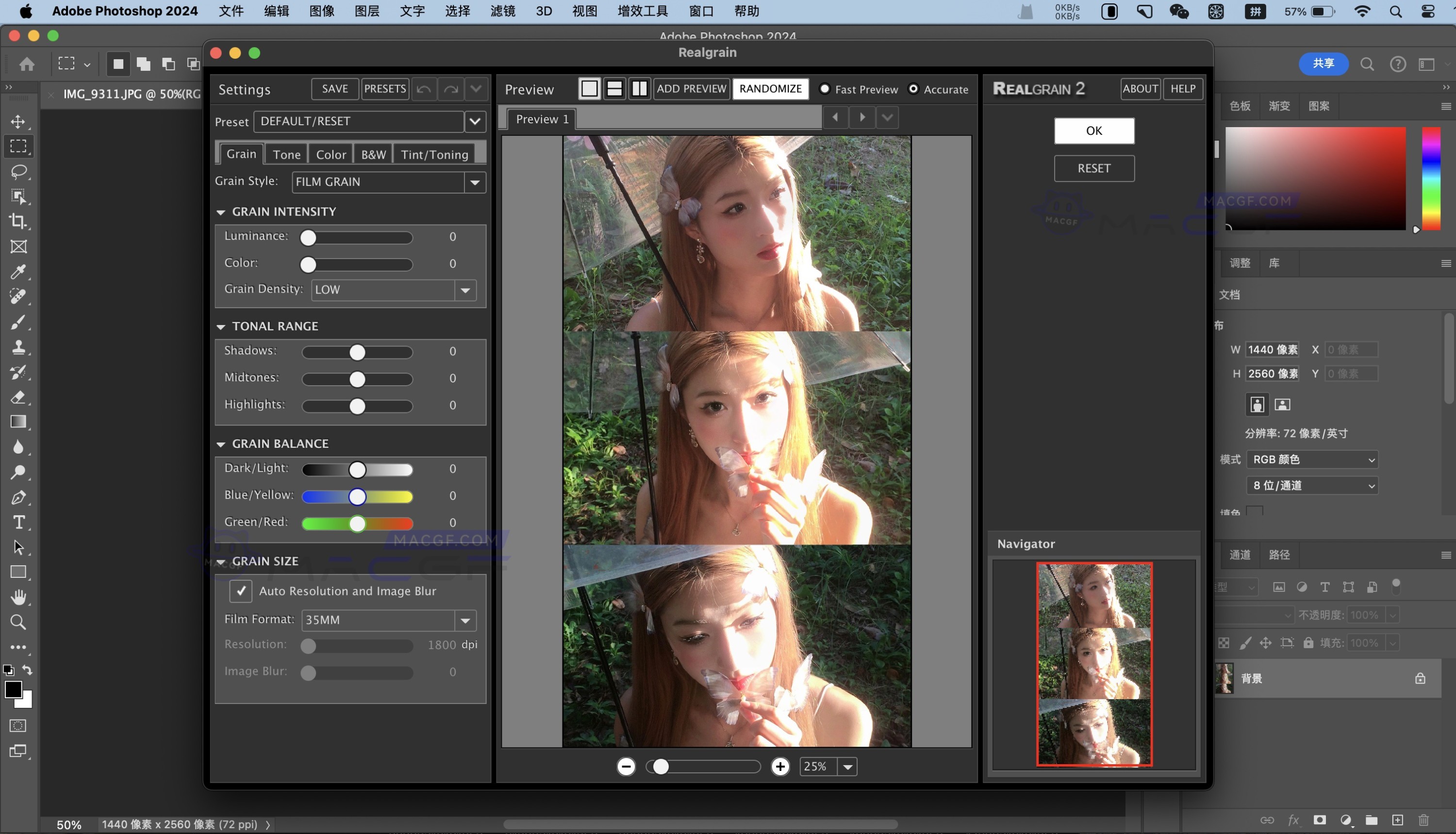This screenshot has height=834, width=1456.
Task: Click the single preview layout icon
Action: click(x=589, y=89)
